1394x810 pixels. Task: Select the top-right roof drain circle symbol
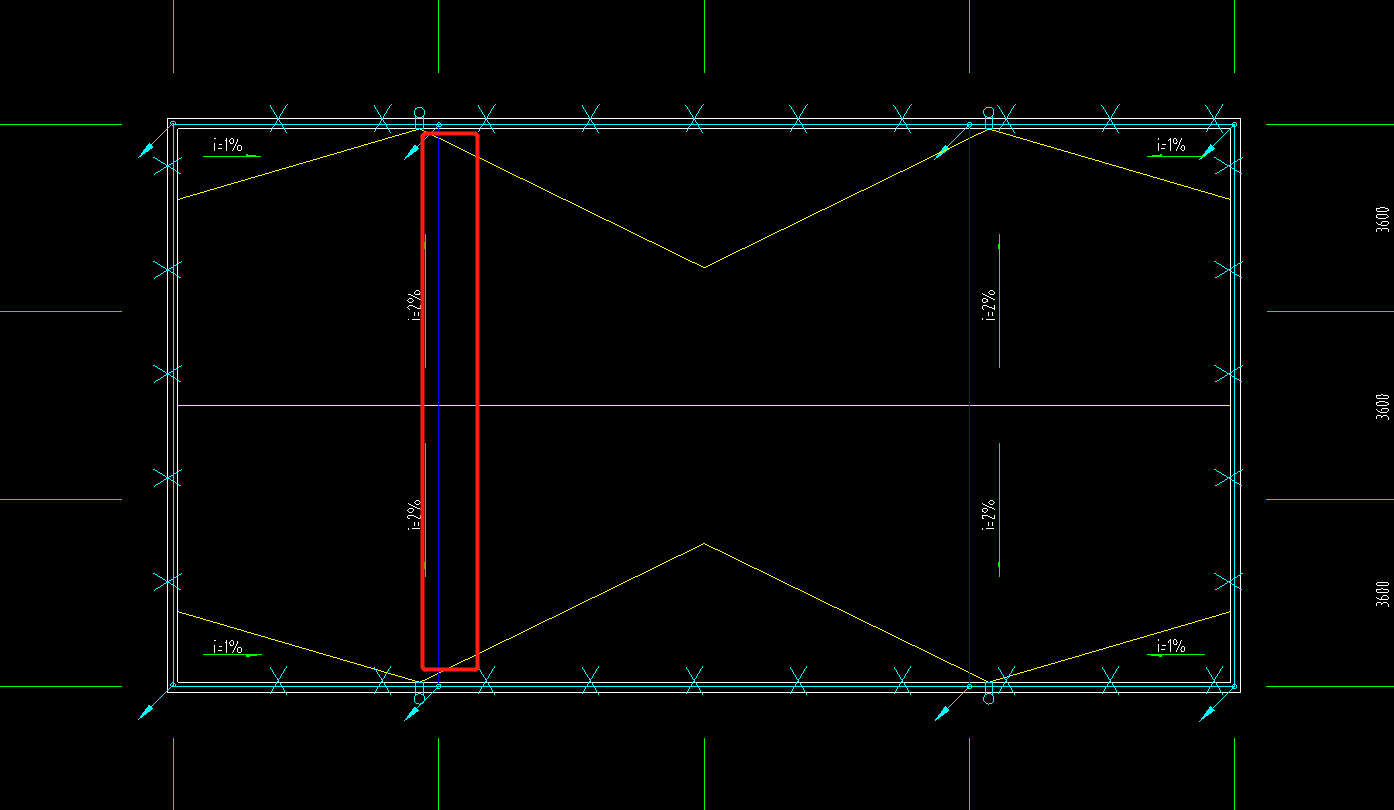(989, 112)
